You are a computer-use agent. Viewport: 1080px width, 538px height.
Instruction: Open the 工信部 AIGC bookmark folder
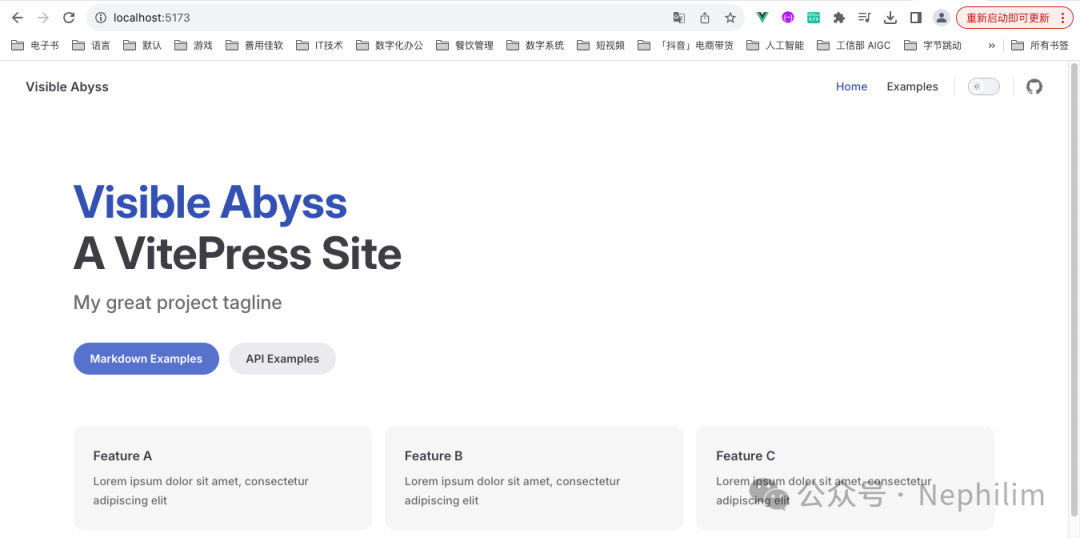click(x=853, y=45)
